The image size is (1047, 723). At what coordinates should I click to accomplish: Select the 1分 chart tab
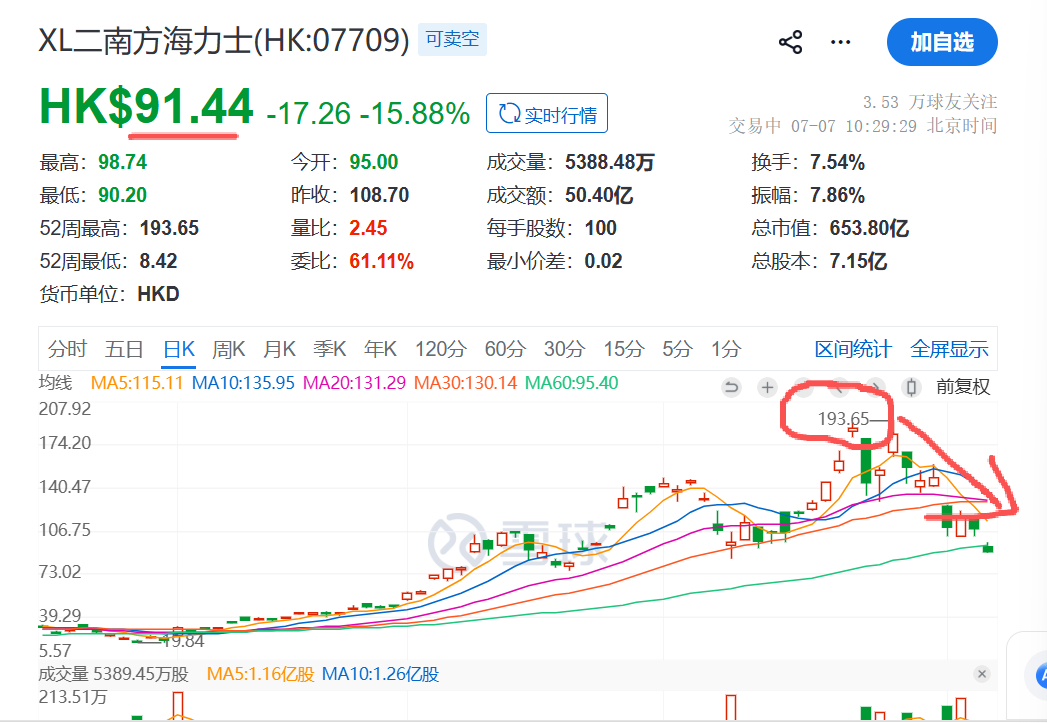pos(726,349)
